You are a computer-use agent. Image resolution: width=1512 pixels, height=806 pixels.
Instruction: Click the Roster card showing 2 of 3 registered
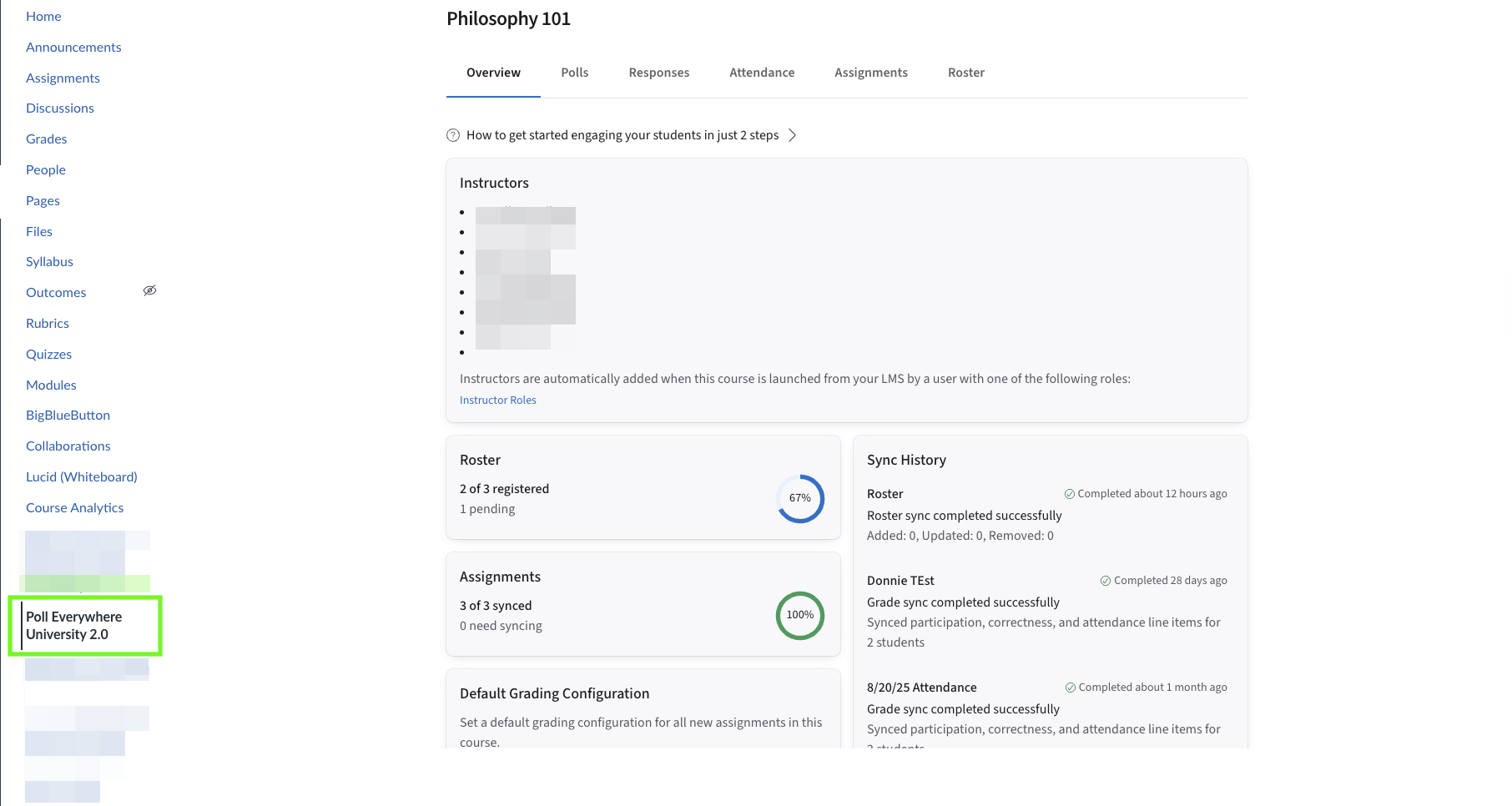(x=643, y=487)
